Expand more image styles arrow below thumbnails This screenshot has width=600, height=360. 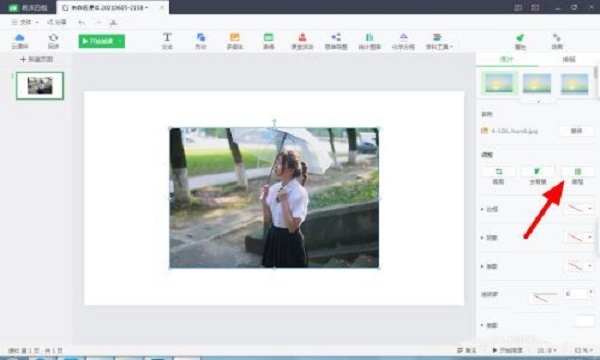pos(538,102)
